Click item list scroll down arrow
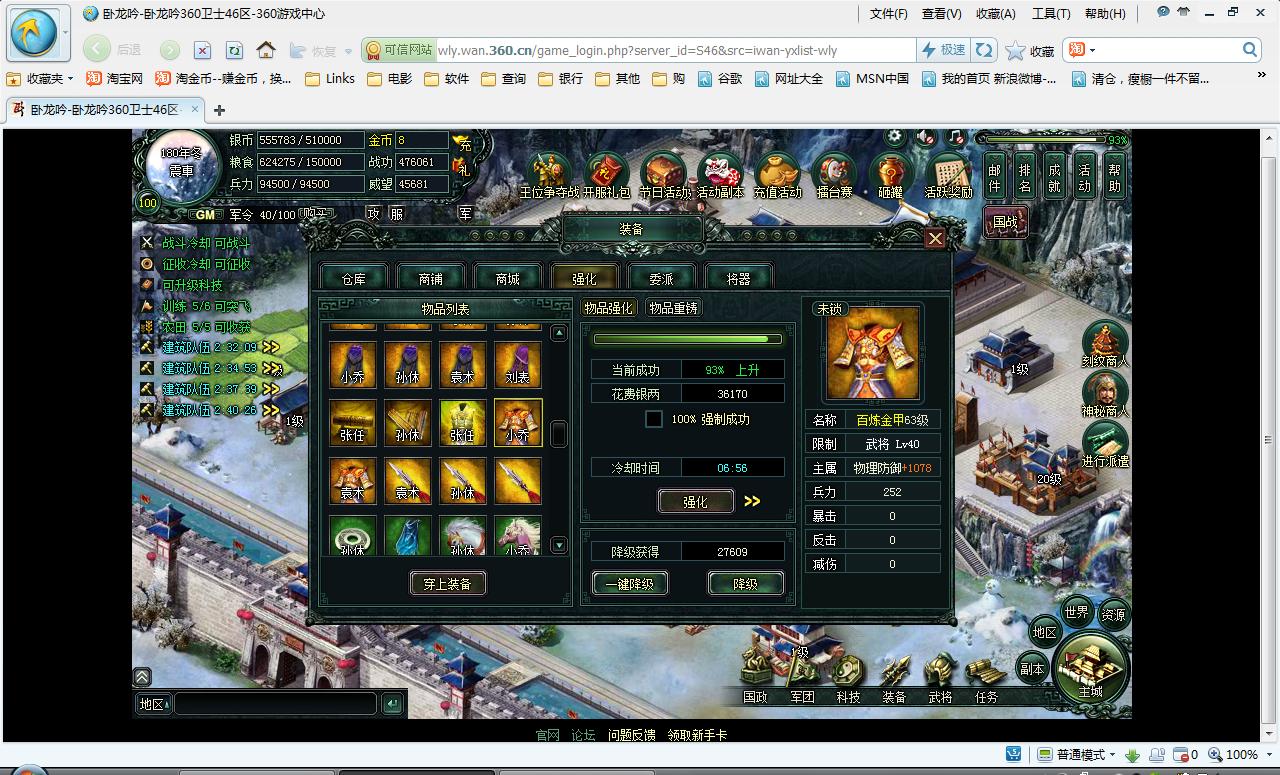1280x775 pixels. (559, 545)
